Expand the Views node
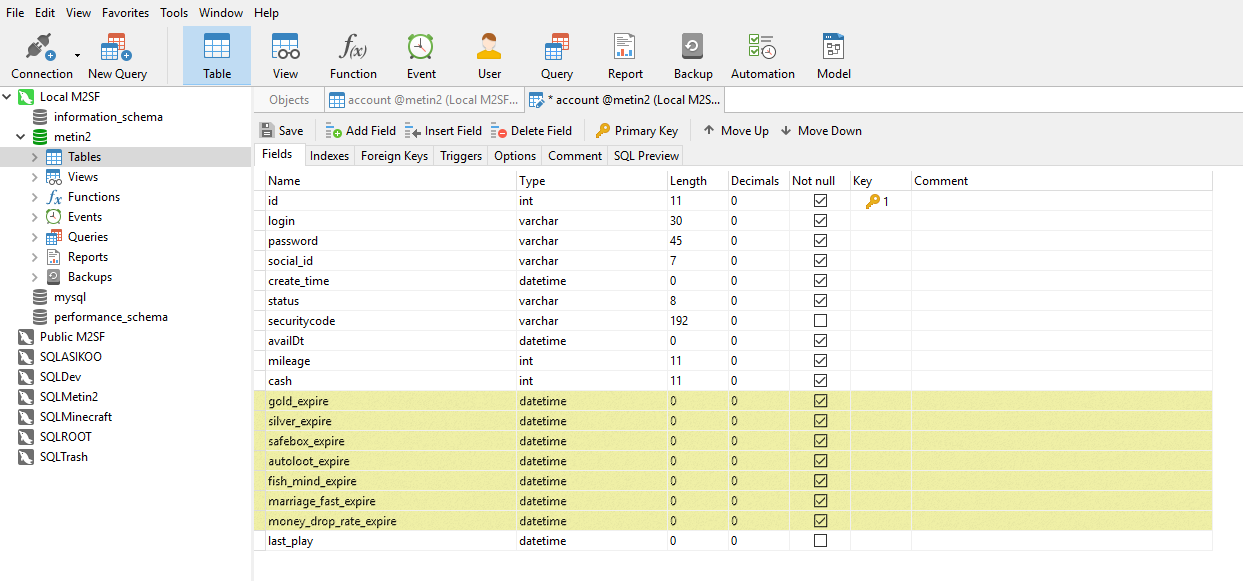Screen dimensions: 1243x581 [35, 177]
